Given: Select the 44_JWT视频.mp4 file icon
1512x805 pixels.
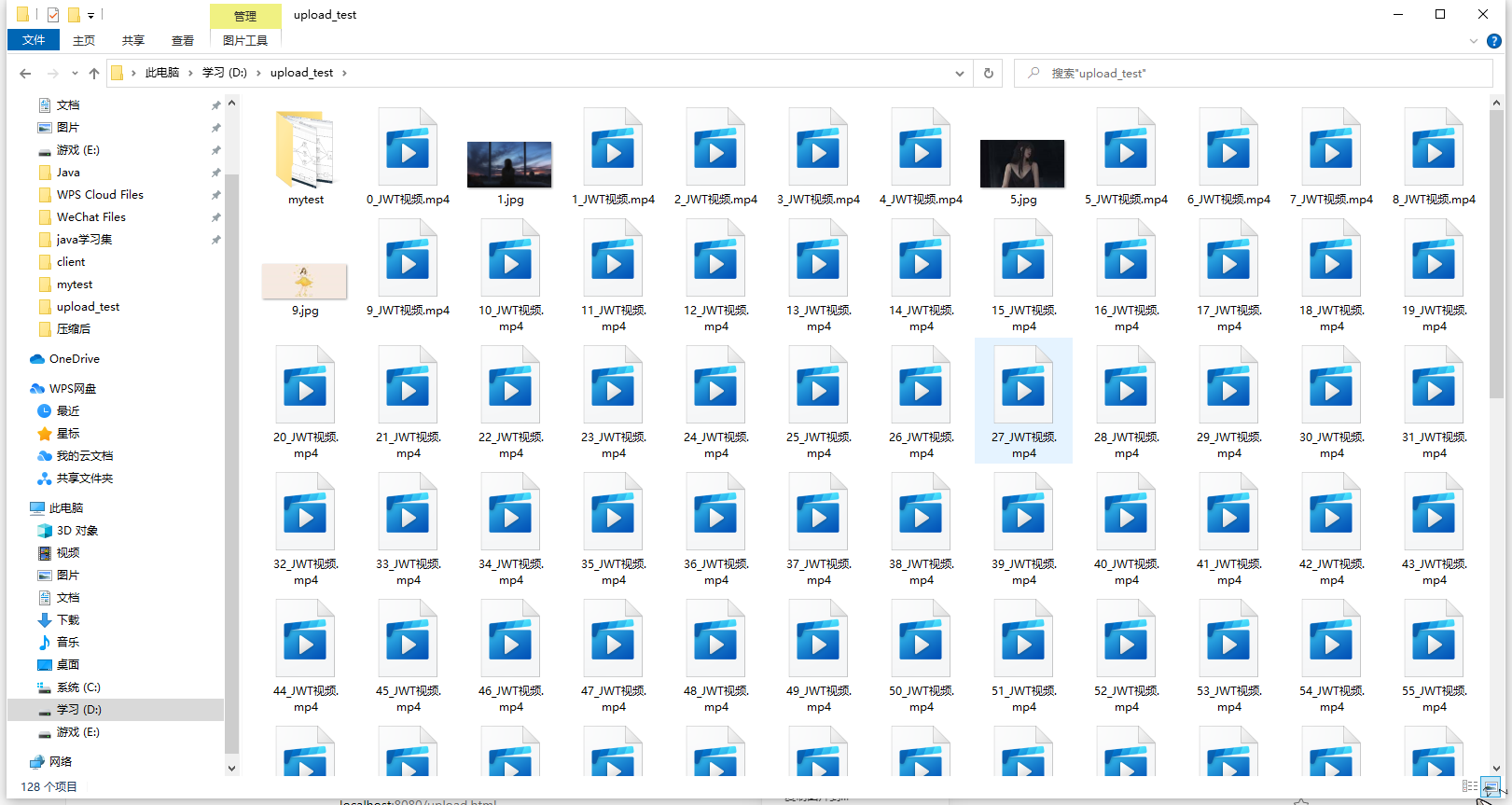Looking at the screenshot, I should coord(305,638).
